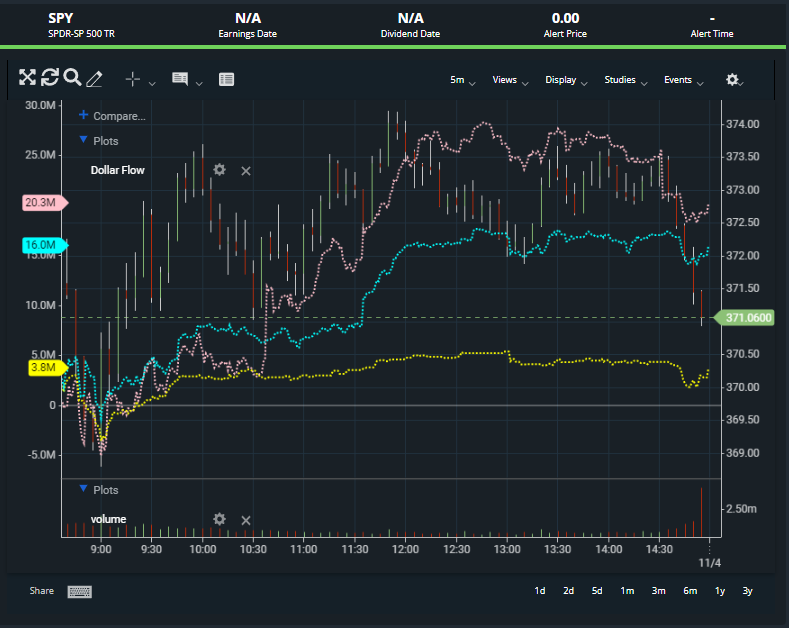
Task: Open the Views dropdown menu
Action: click(x=509, y=80)
